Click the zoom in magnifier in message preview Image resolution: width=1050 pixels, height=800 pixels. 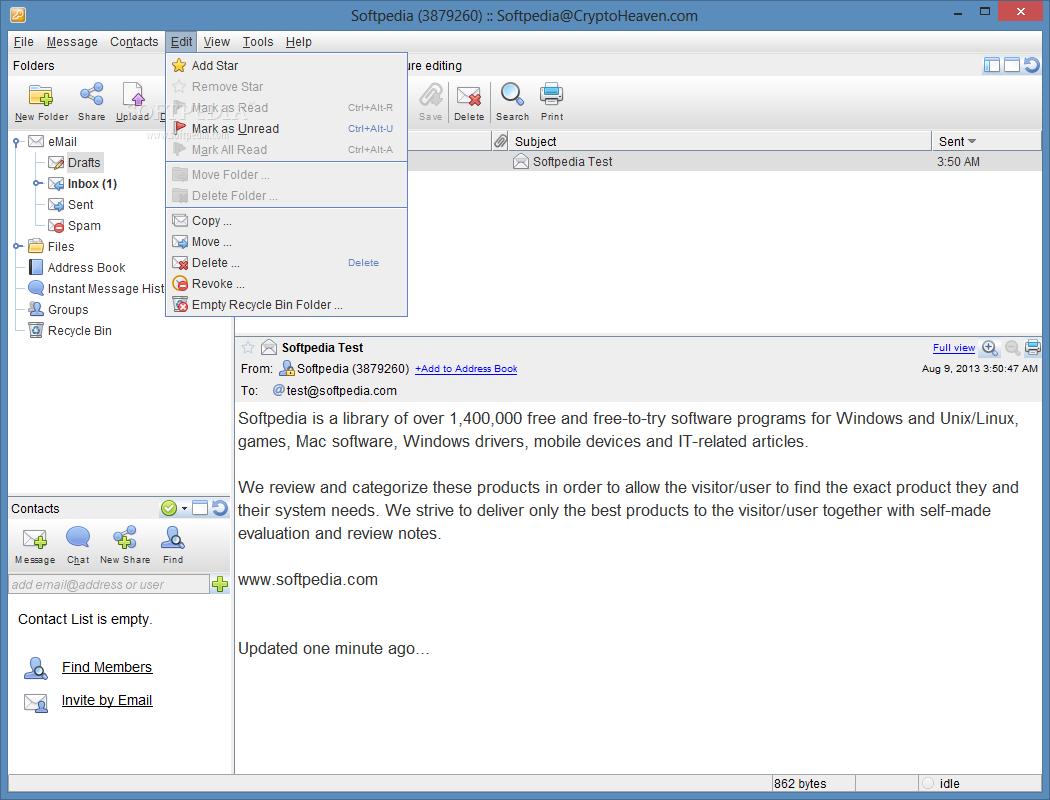(x=990, y=347)
